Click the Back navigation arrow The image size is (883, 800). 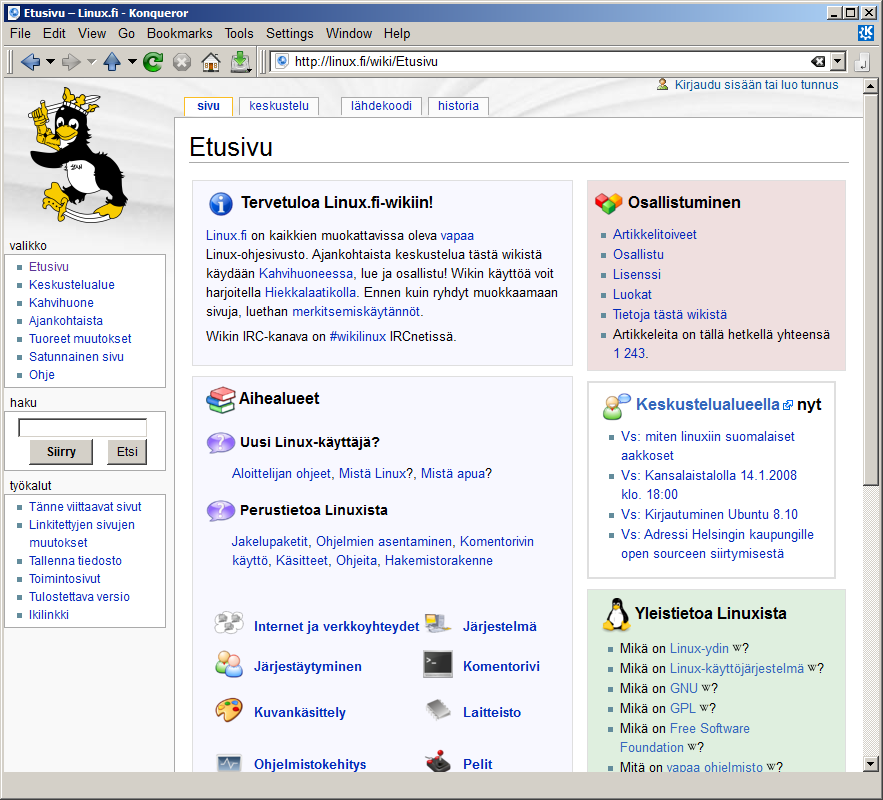pyautogui.click(x=30, y=62)
